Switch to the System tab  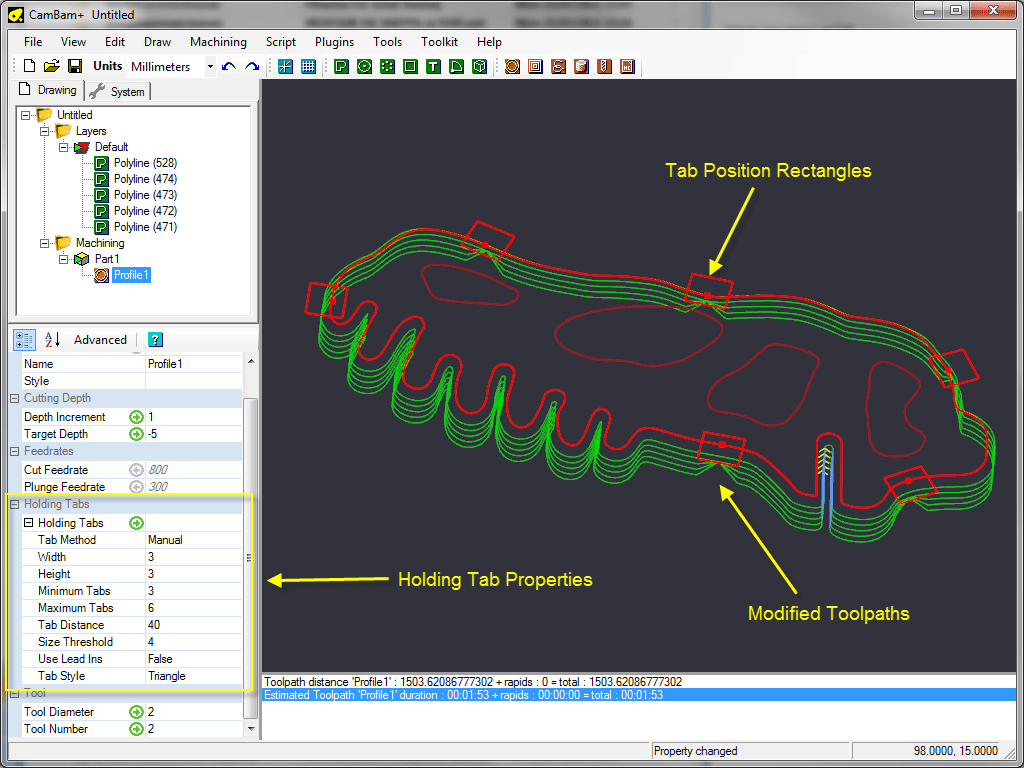click(x=118, y=92)
